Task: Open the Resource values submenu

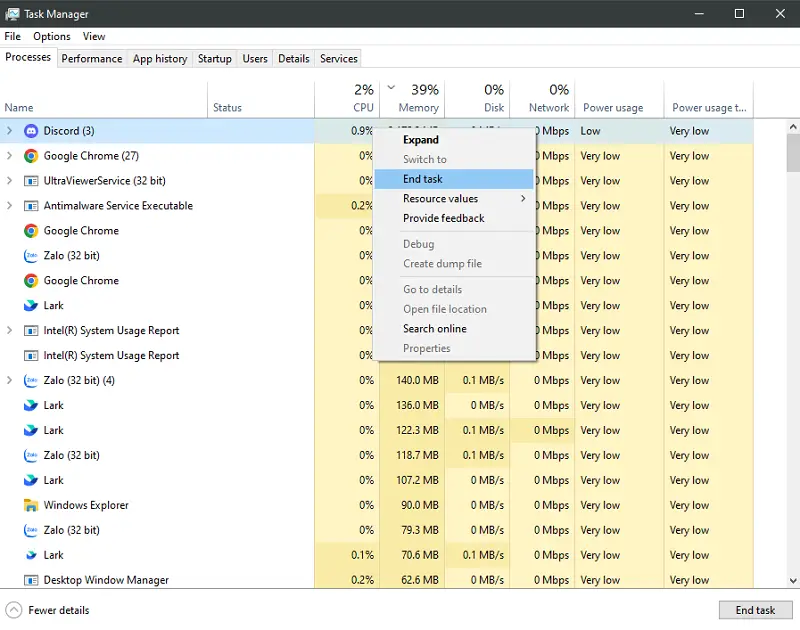Action: [x=440, y=199]
